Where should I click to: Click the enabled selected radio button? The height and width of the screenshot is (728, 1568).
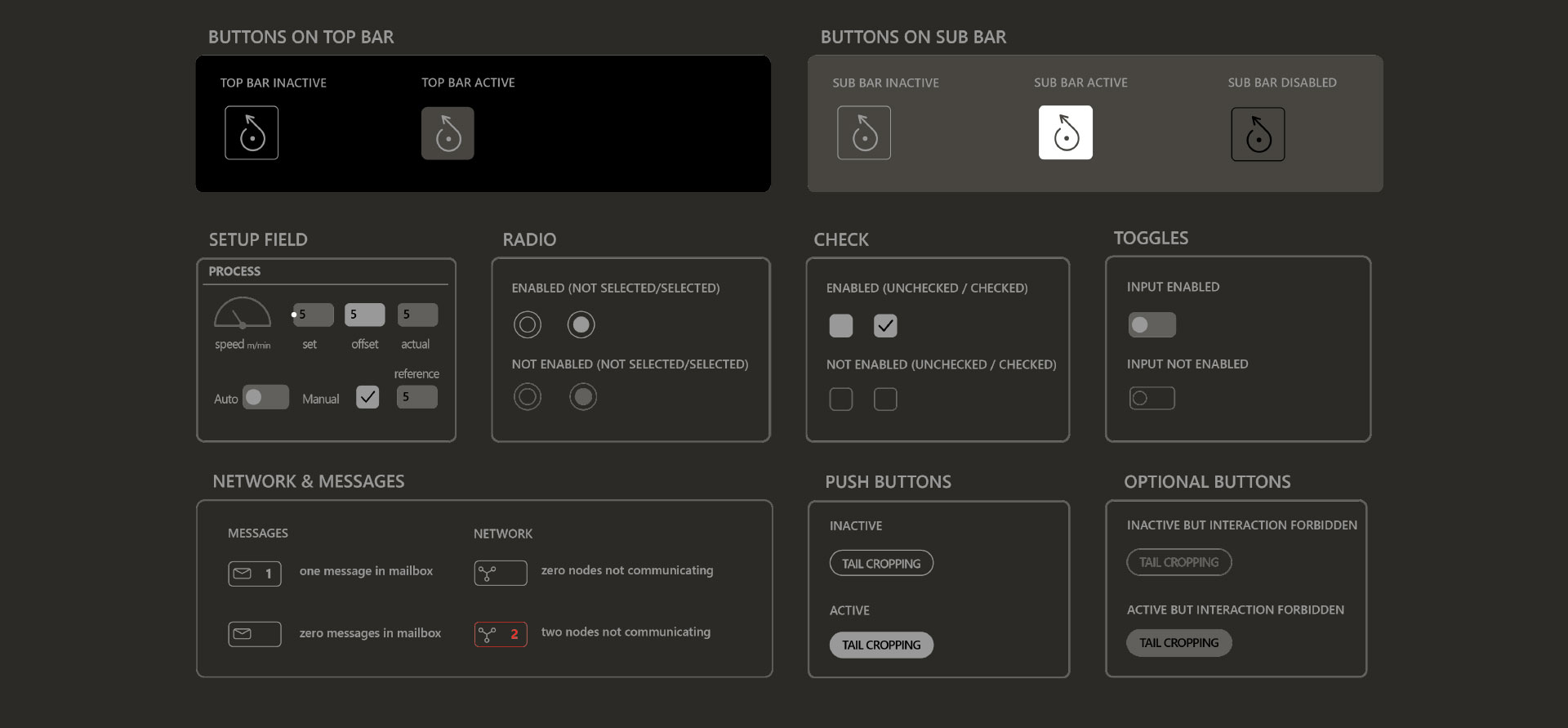[x=581, y=325]
